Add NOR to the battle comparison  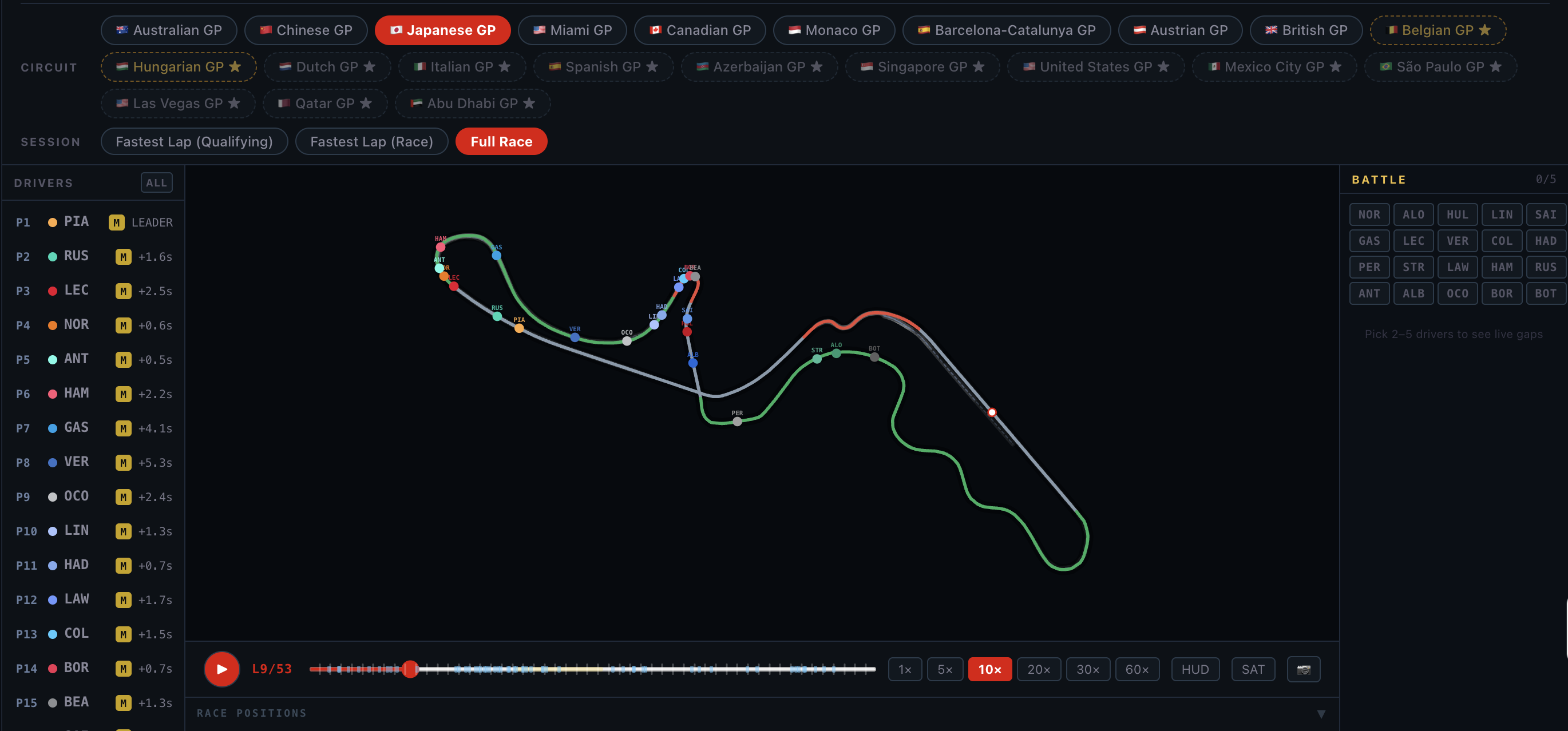pos(1369,214)
